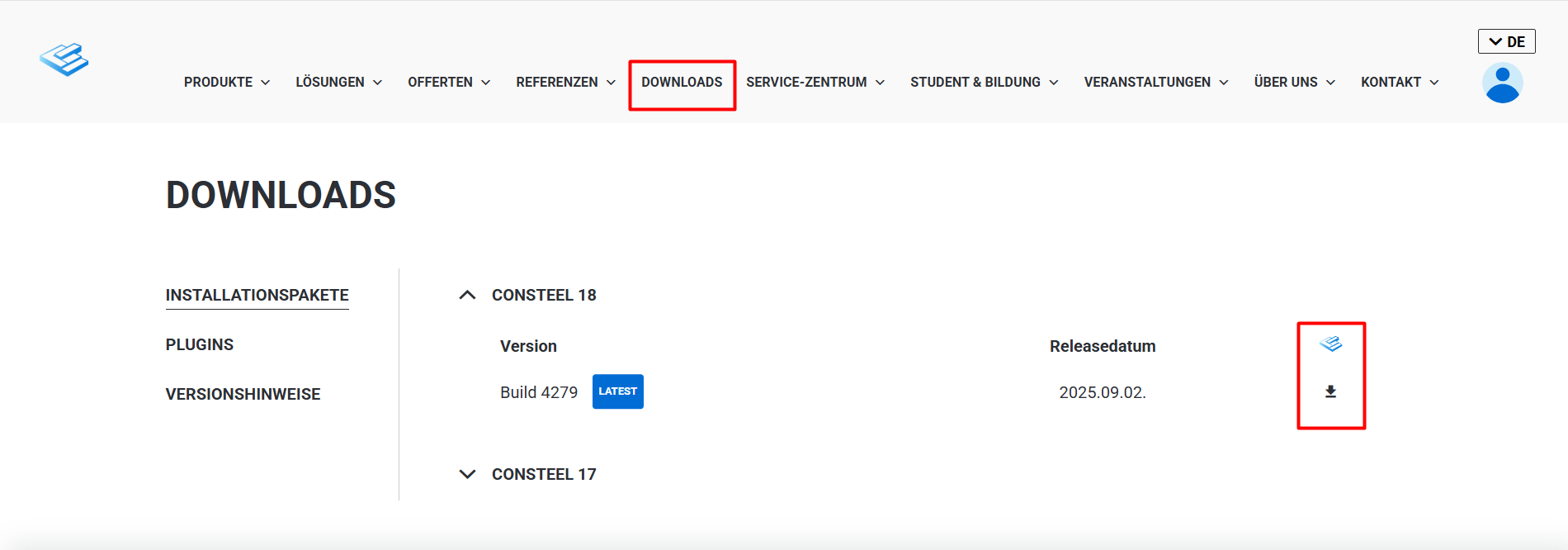The image size is (1568, 550).
Task: Expand the PRODUKTE chevron arrow
Action: [x=266, y=83]
